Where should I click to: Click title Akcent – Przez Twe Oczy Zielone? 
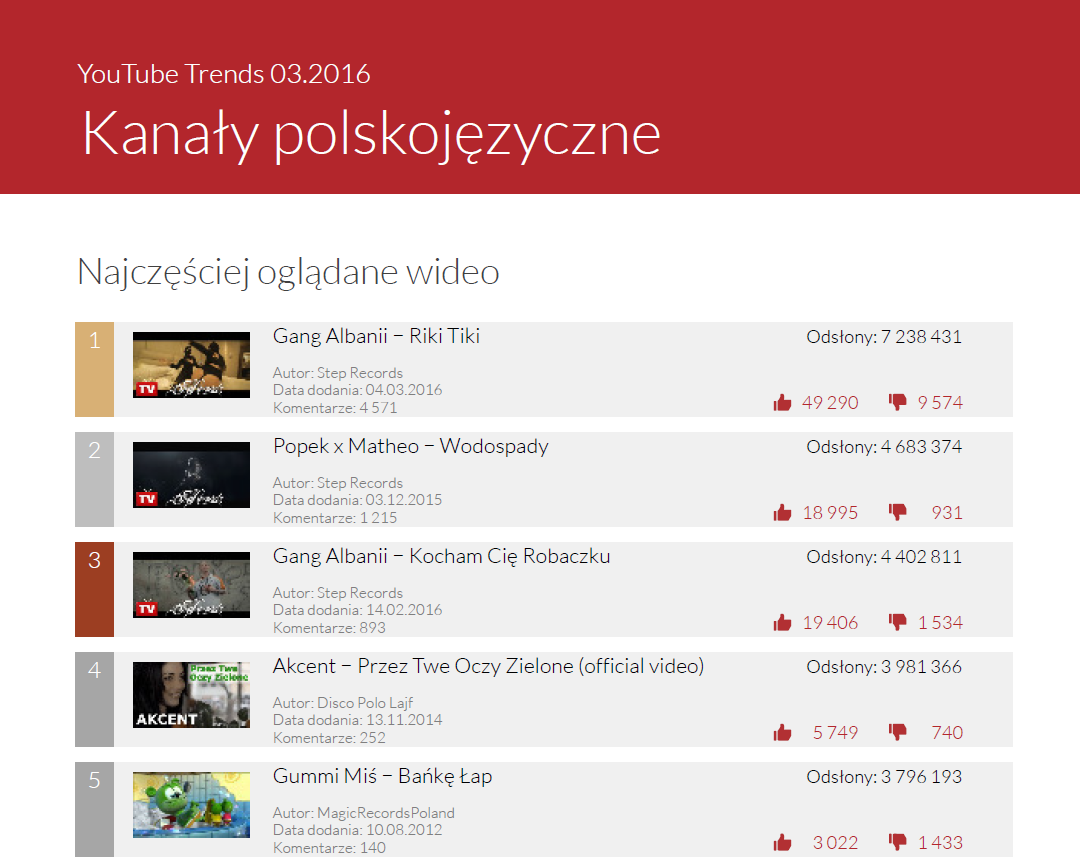point(488,666)
